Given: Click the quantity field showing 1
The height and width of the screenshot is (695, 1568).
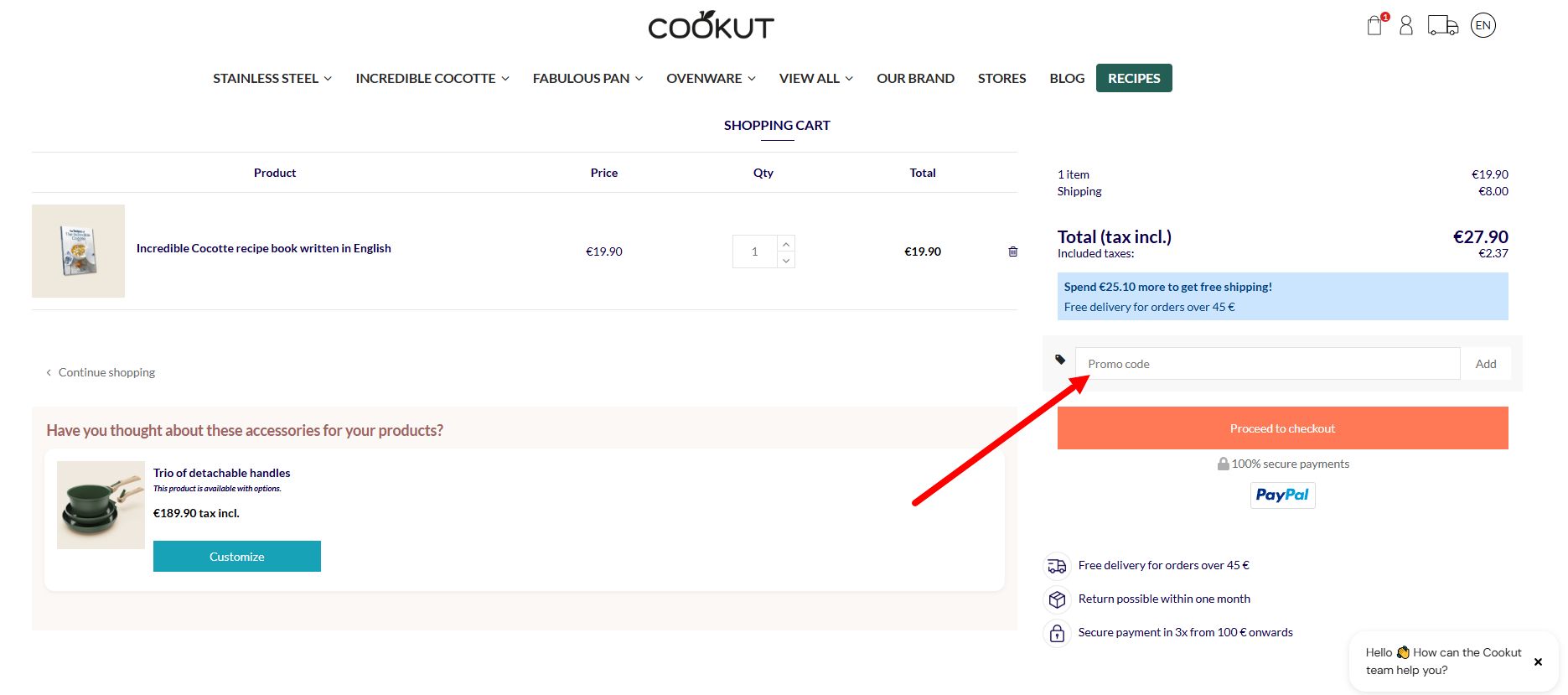Looking at the screenshot, I should click(755, 252).
